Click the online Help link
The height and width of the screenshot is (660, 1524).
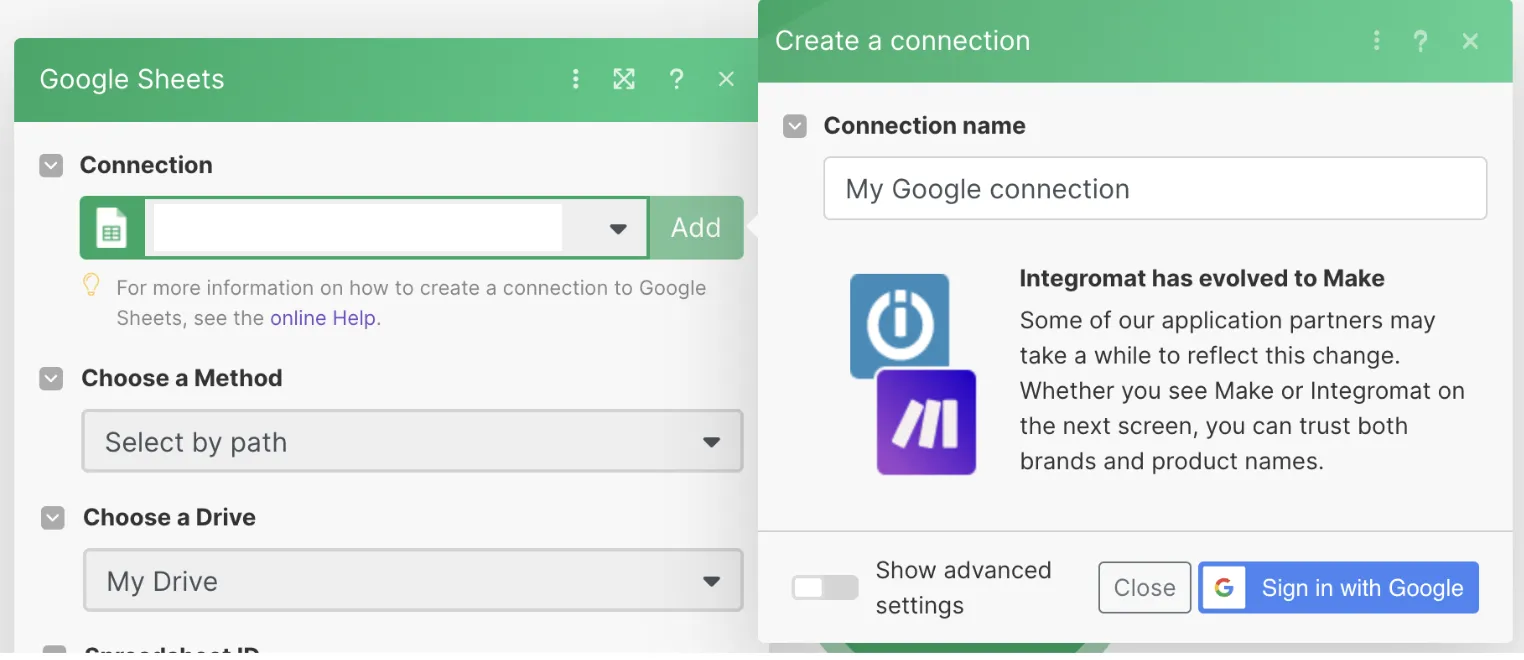(323, 318)
